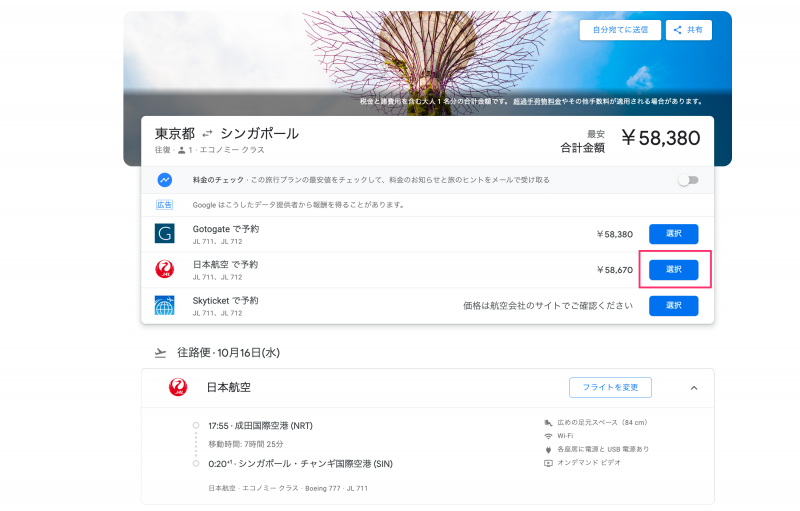
Task: Click 自分宛てに送信 button
Action: click(620, 30)
